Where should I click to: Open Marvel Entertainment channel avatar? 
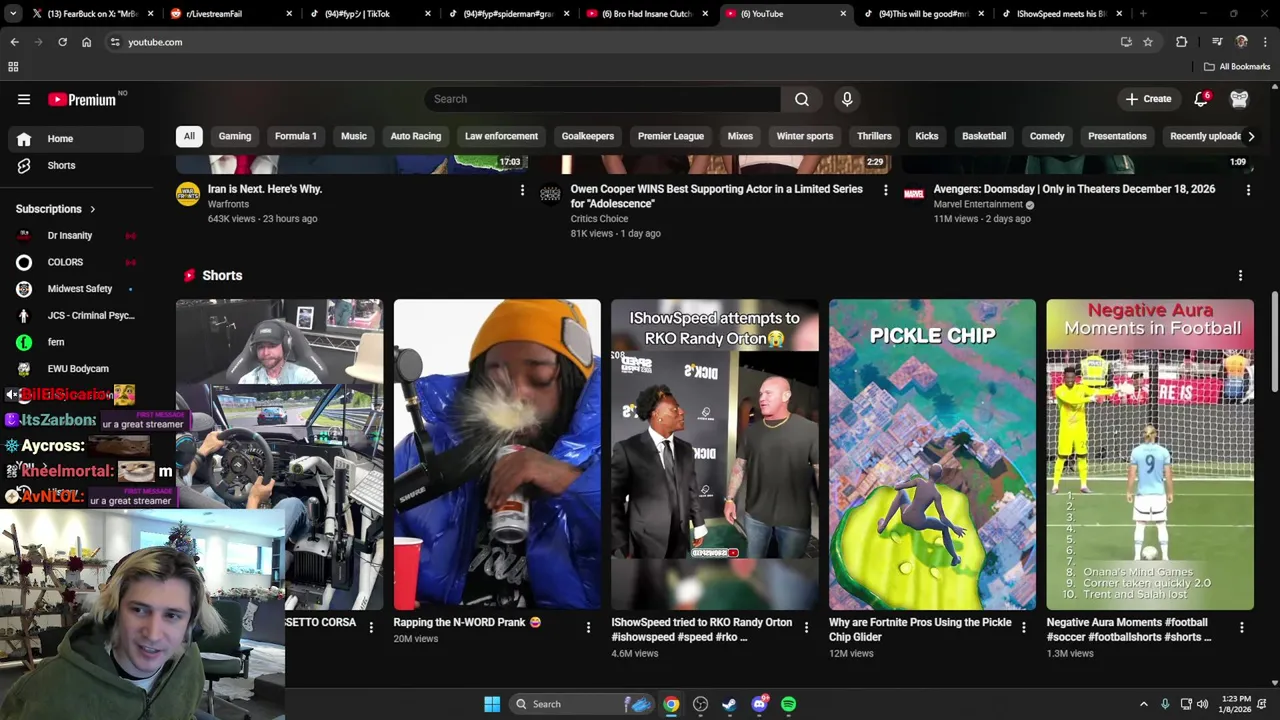coord(914,193)
